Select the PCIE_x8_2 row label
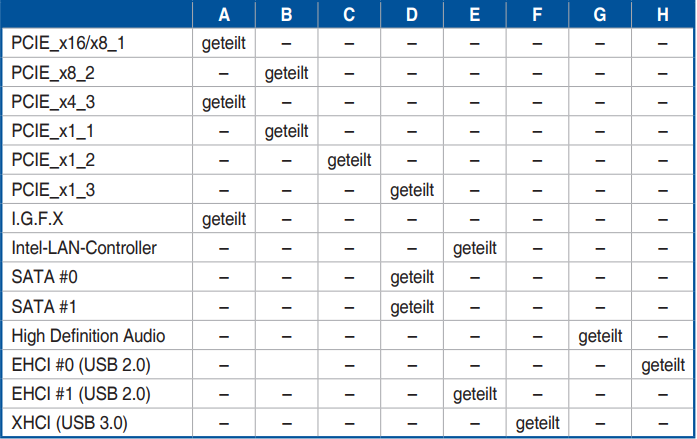The width and height of the screenshot is (697, 439). point(53,73)
